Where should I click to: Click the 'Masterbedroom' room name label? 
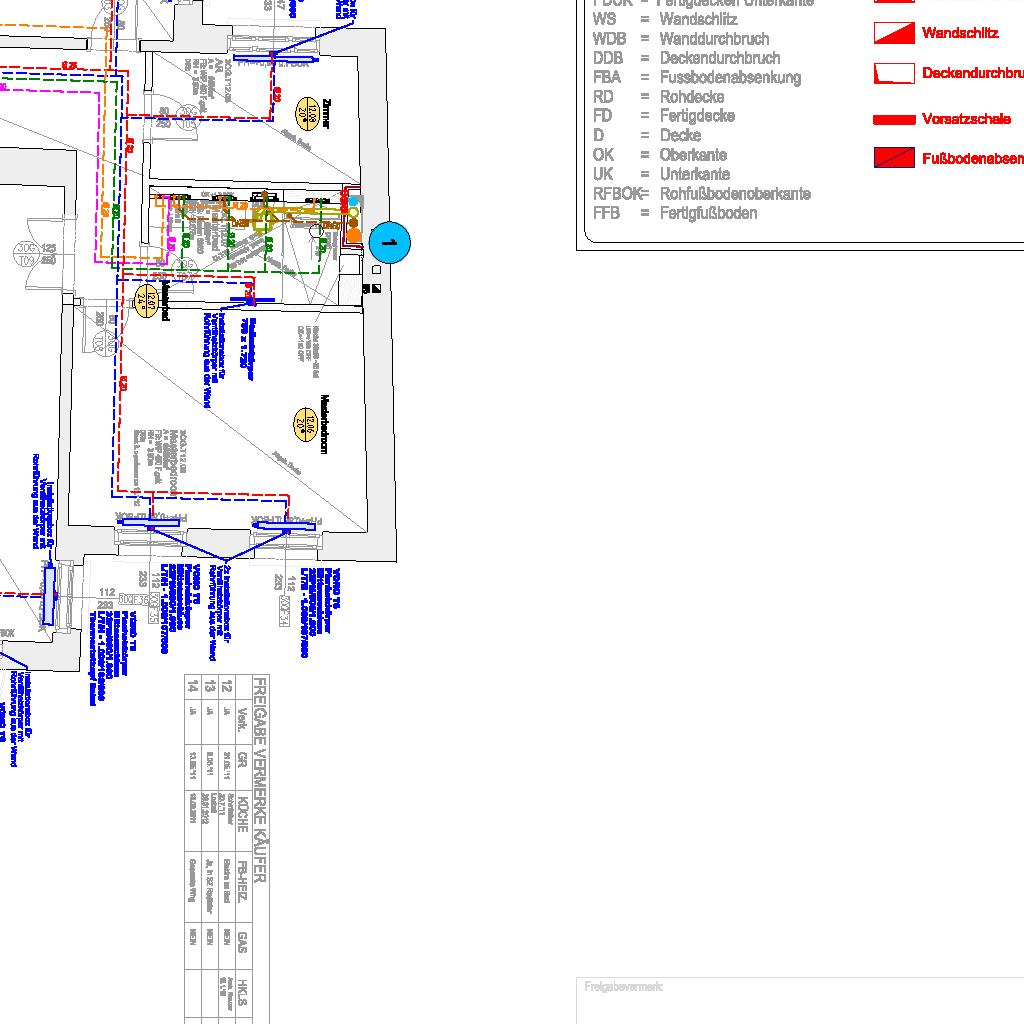click(325, 424)
